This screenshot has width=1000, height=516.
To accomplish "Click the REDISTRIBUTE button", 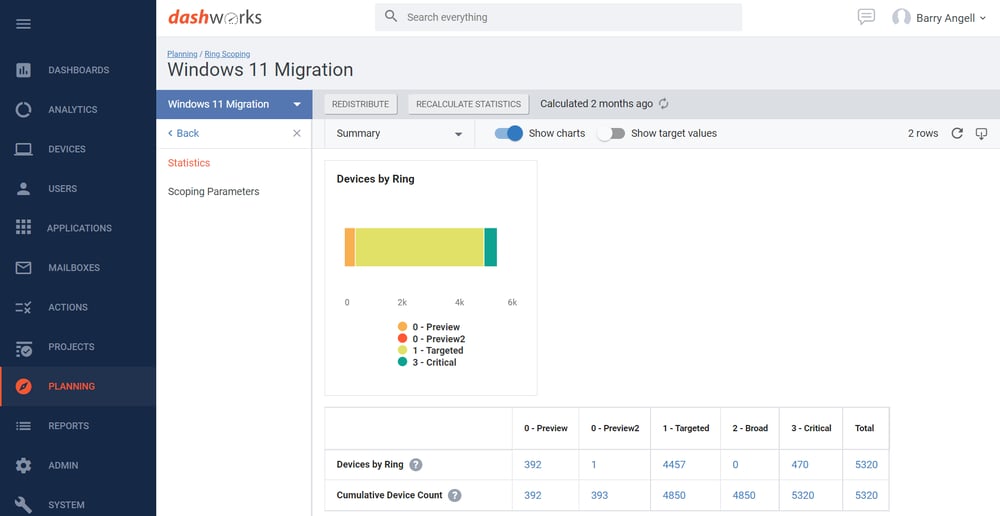I will coord(360,104).
